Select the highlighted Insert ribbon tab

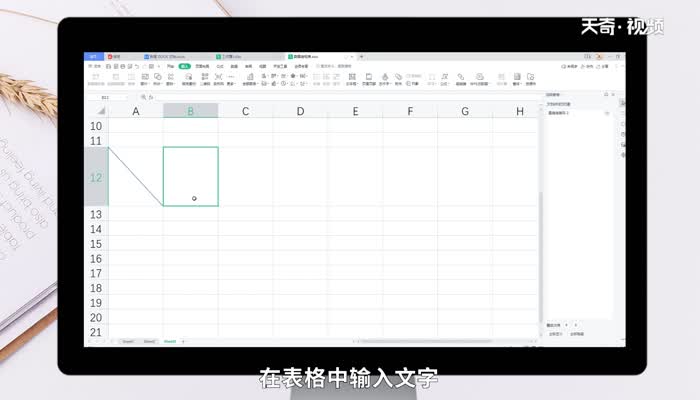pyautogui.click(x=184, y=66)
